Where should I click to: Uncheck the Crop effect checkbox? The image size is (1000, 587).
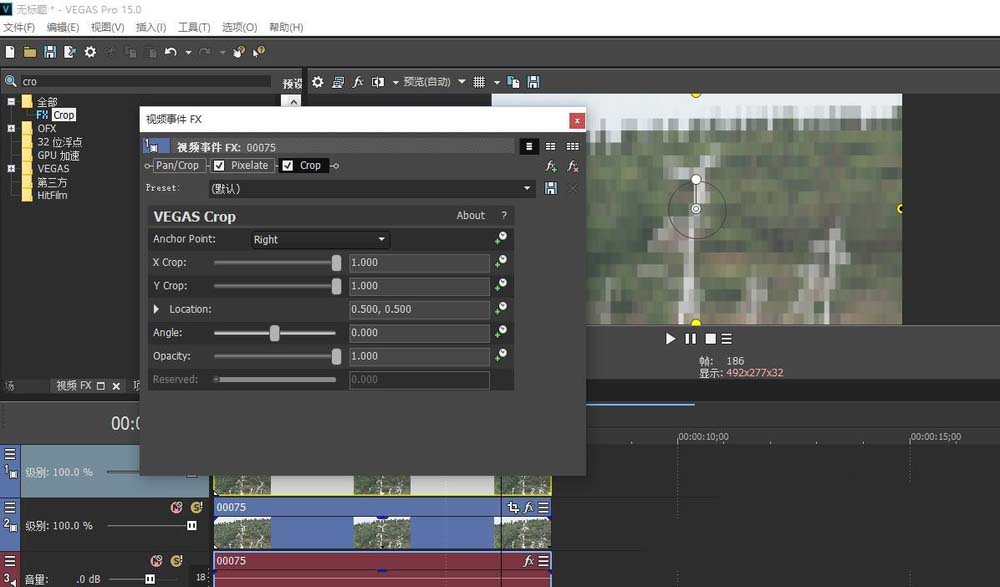pyautogui.click(x=288, y=166)
